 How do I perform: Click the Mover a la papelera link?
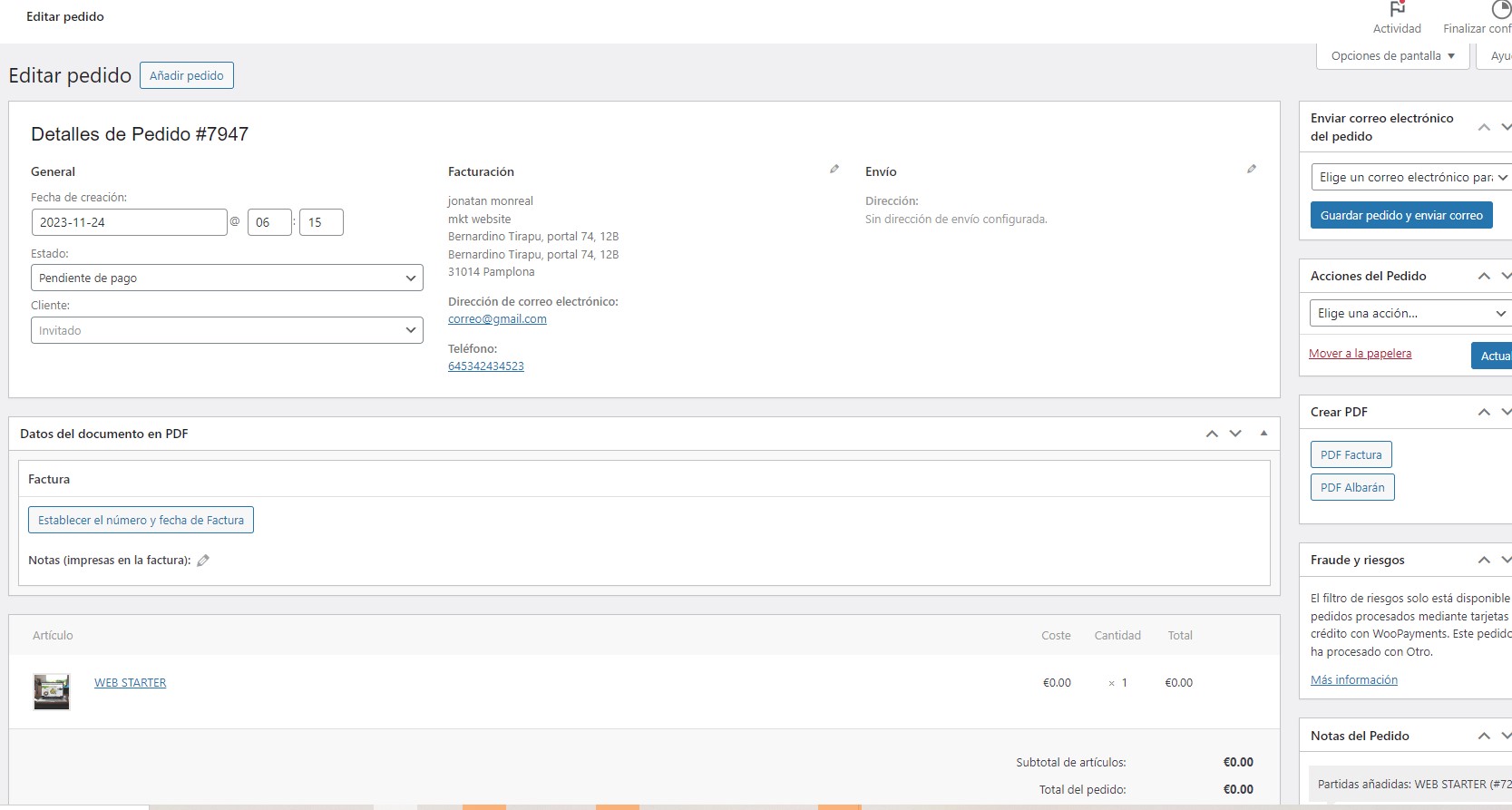[x=1360, y=353]
